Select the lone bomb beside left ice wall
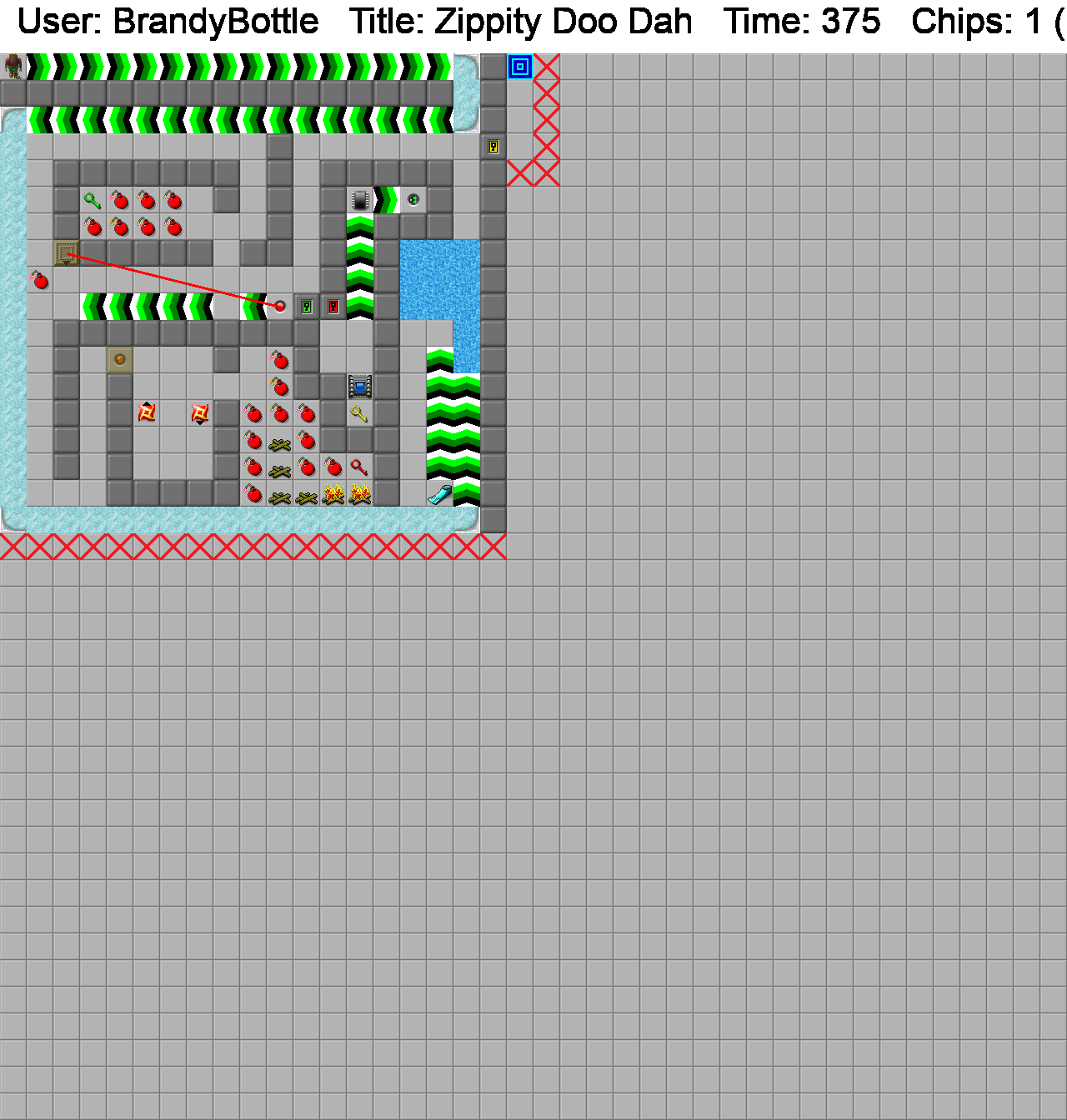The image size is (1067, 1120). click(40, 280)
